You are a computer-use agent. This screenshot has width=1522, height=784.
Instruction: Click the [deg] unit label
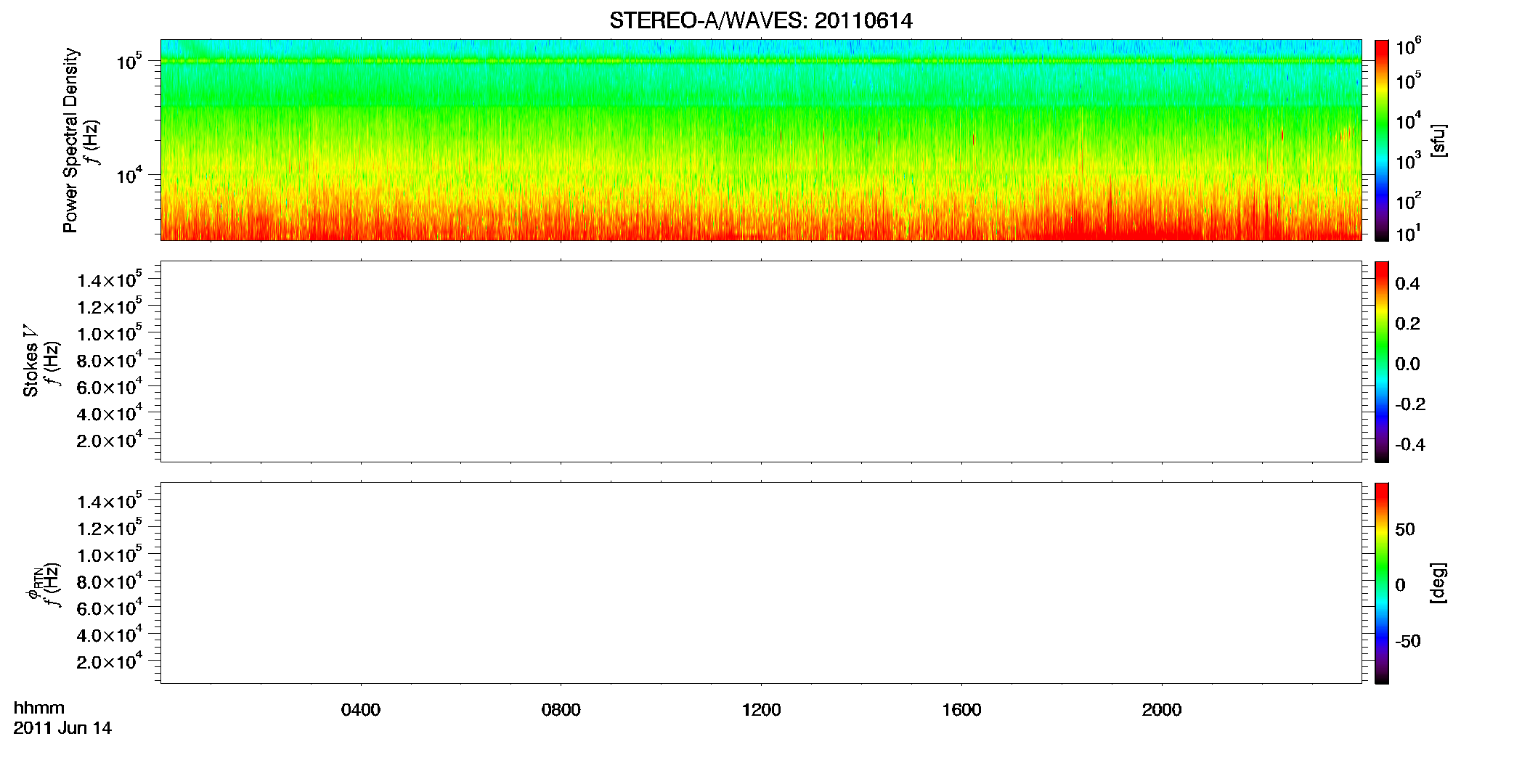pos(1438,583)
